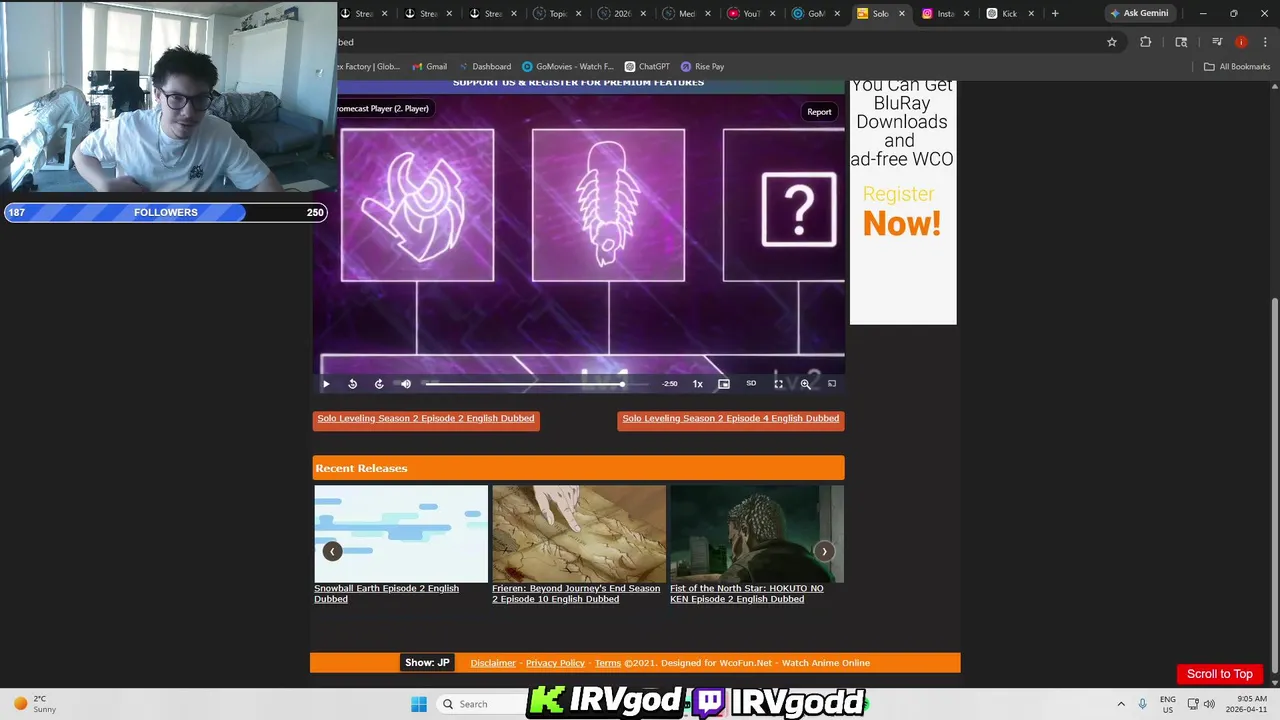Close the Kick browser tab
Screen dimensions: 1280x720
point(1031,14)
